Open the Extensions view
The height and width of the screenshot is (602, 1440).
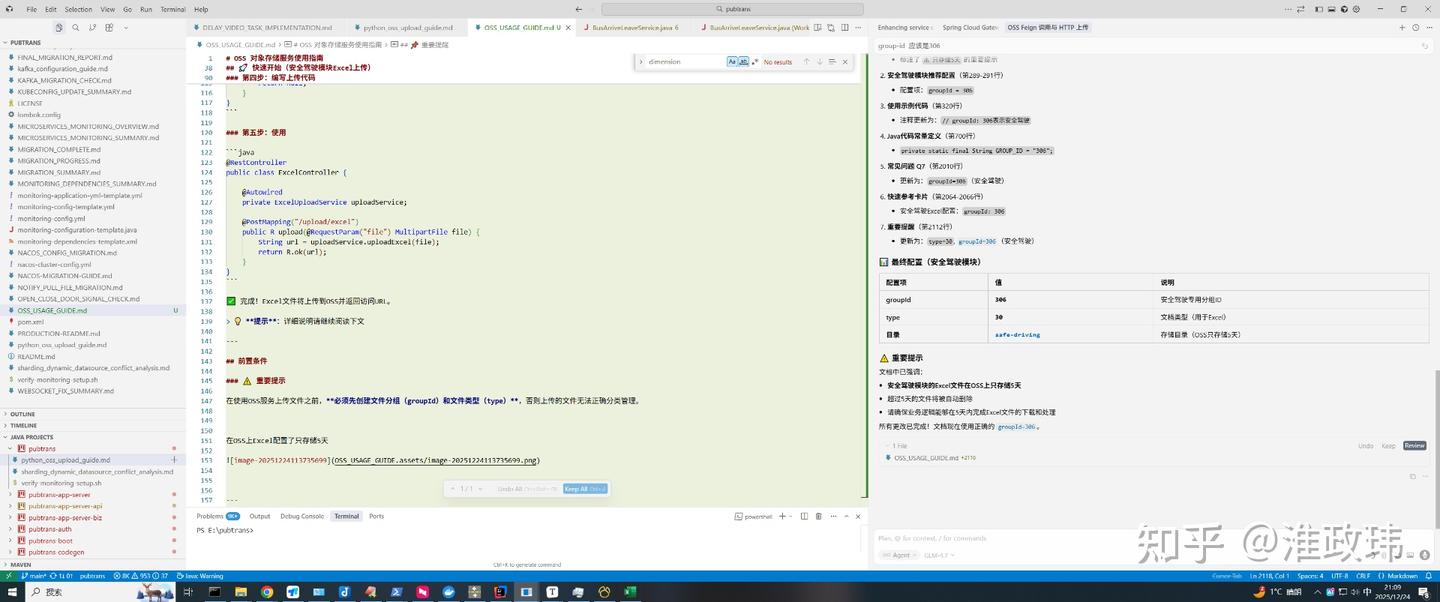tap(108, 27)
